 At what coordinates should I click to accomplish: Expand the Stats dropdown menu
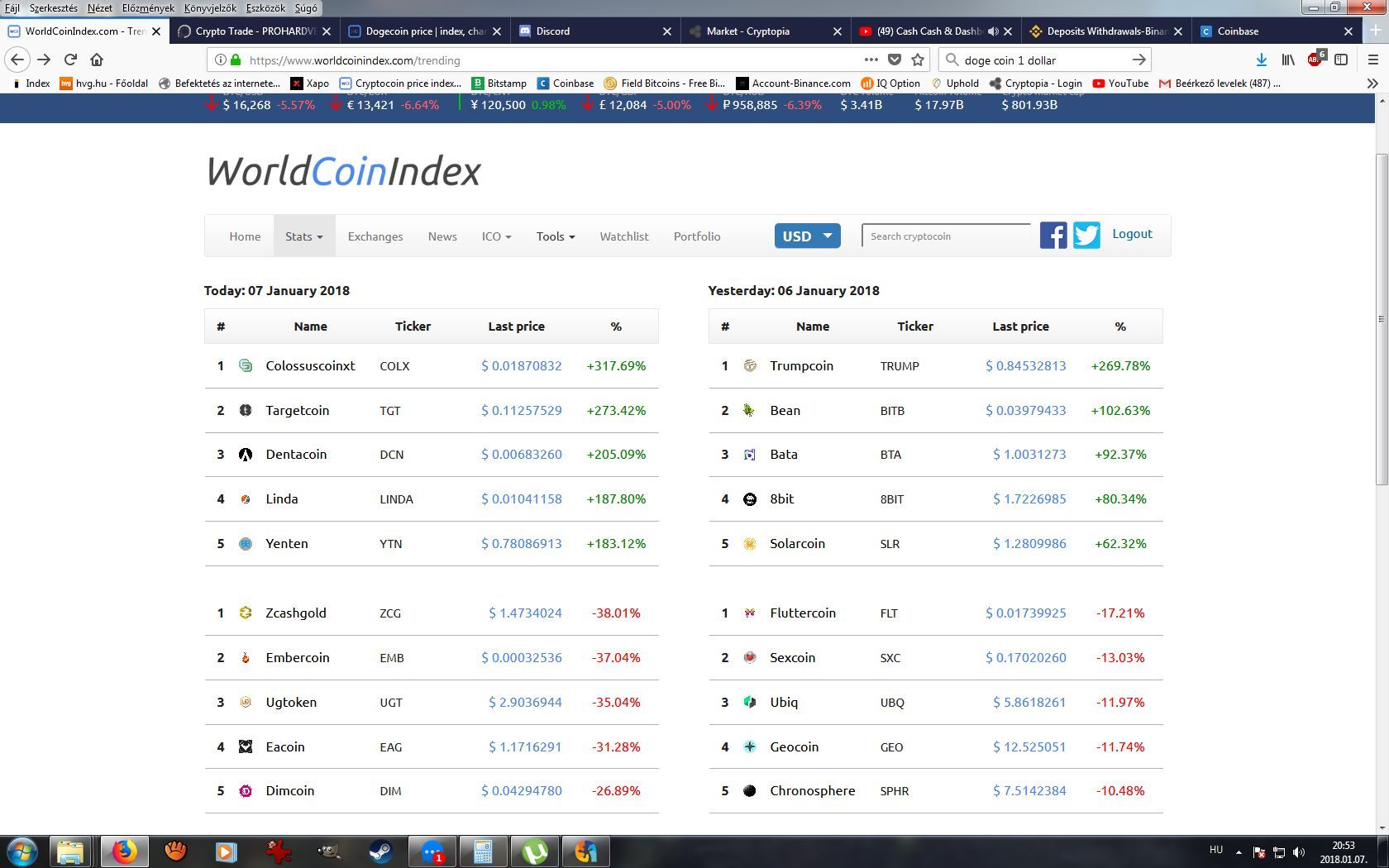304,236
